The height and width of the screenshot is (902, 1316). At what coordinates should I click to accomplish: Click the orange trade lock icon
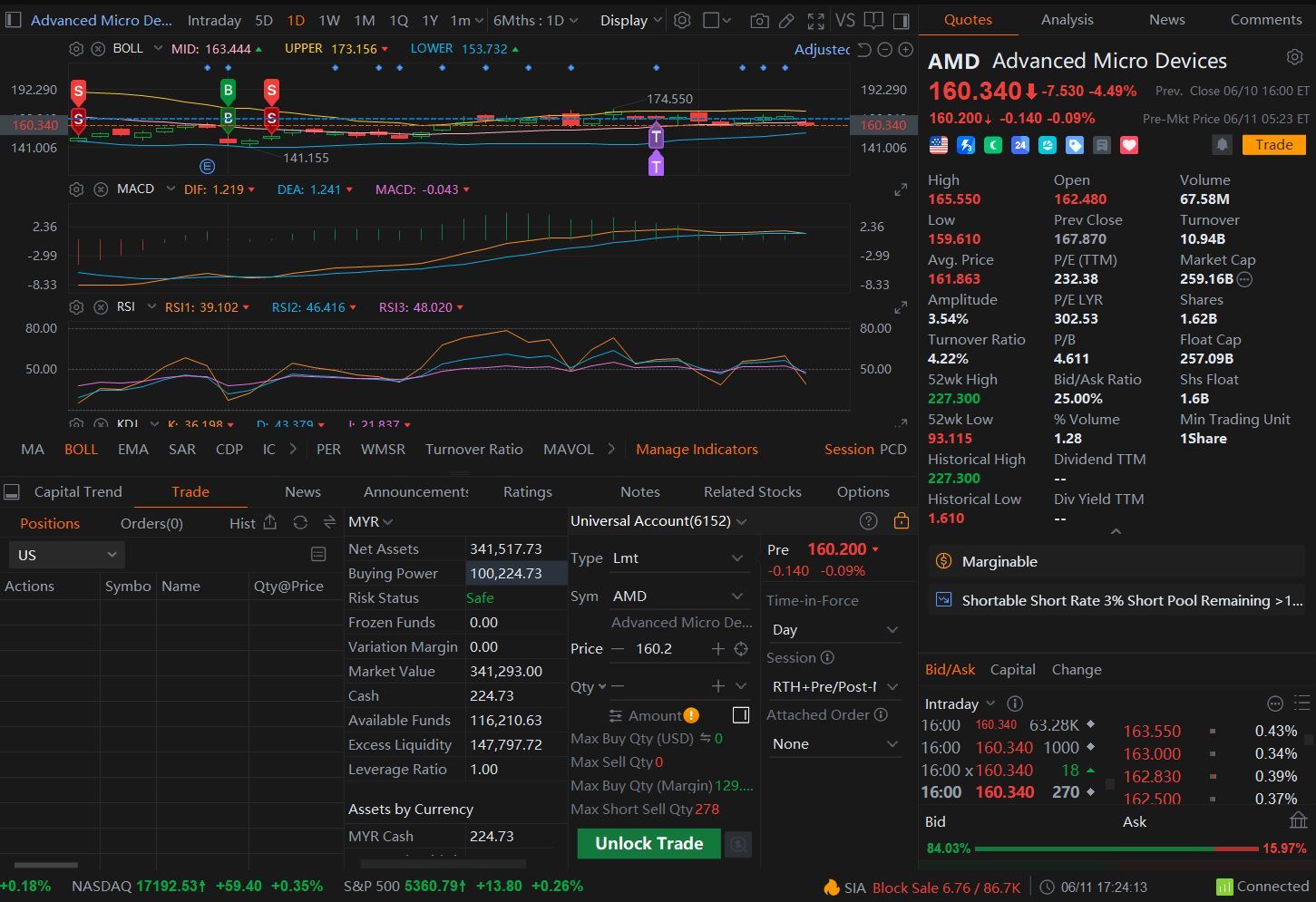901,520
